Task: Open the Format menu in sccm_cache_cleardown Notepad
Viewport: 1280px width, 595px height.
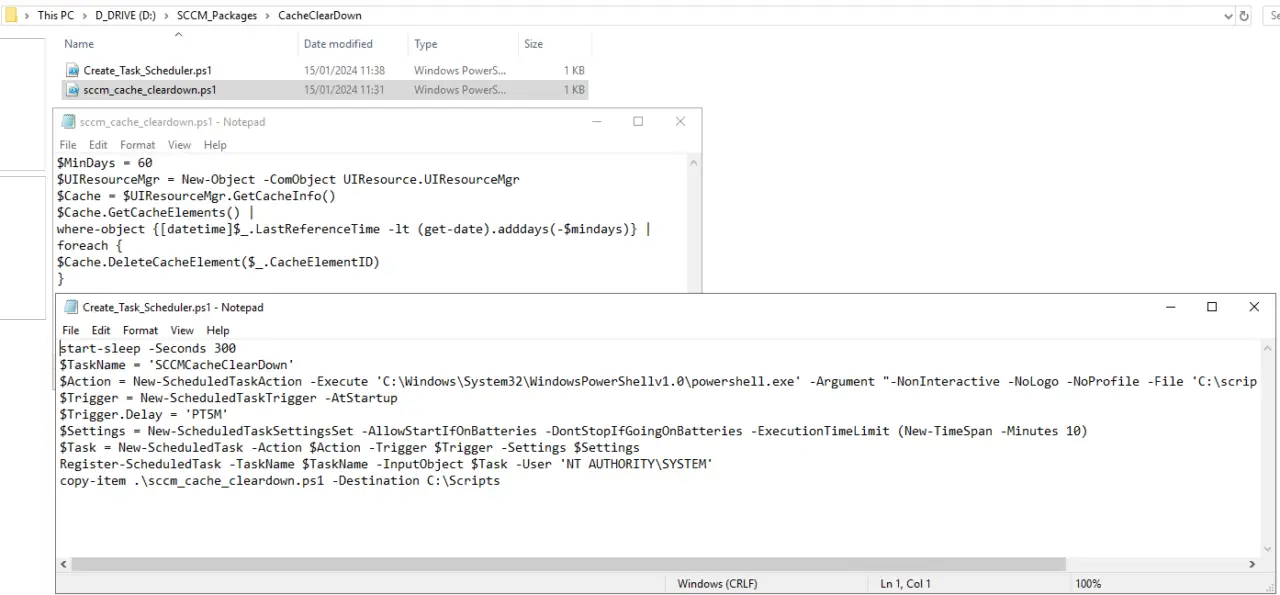Action: coord(137,144)
